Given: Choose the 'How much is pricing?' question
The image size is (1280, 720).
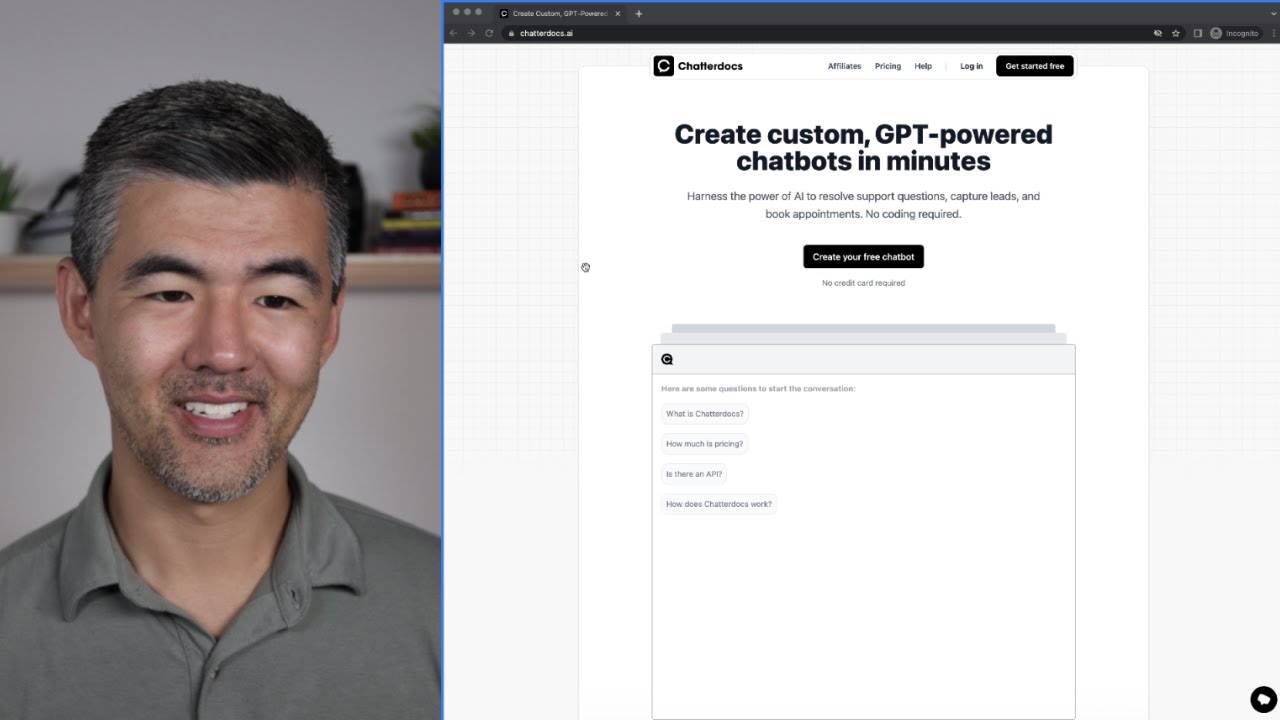Looking at the screenshot, I should coord(705,444).
